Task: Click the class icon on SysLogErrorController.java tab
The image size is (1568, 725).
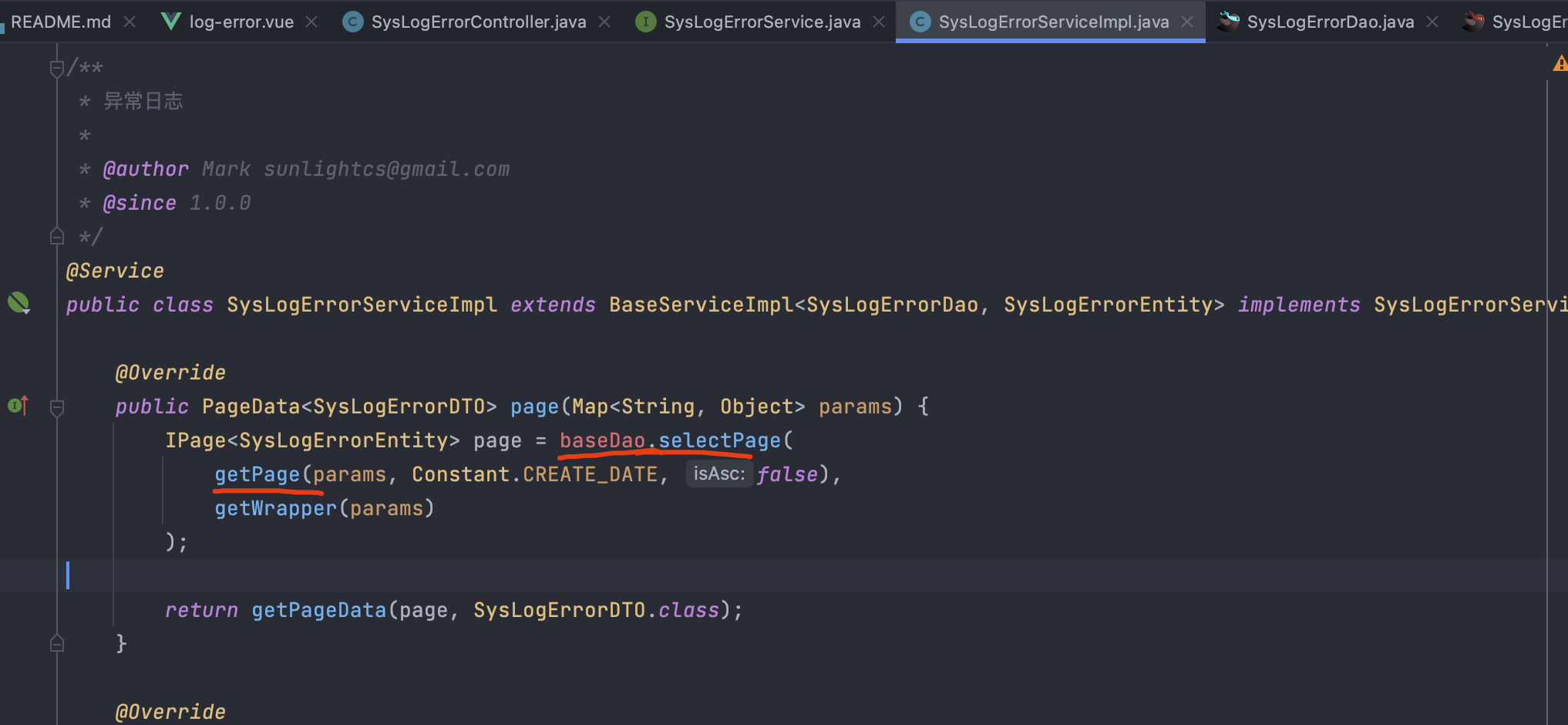Action: click(352, 22)
